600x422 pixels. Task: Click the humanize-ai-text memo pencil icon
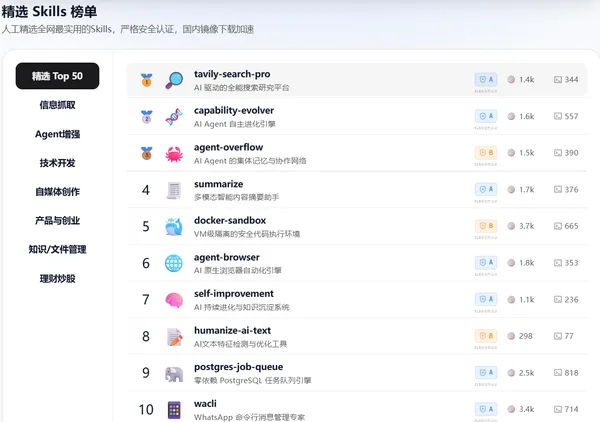point(174,337)
